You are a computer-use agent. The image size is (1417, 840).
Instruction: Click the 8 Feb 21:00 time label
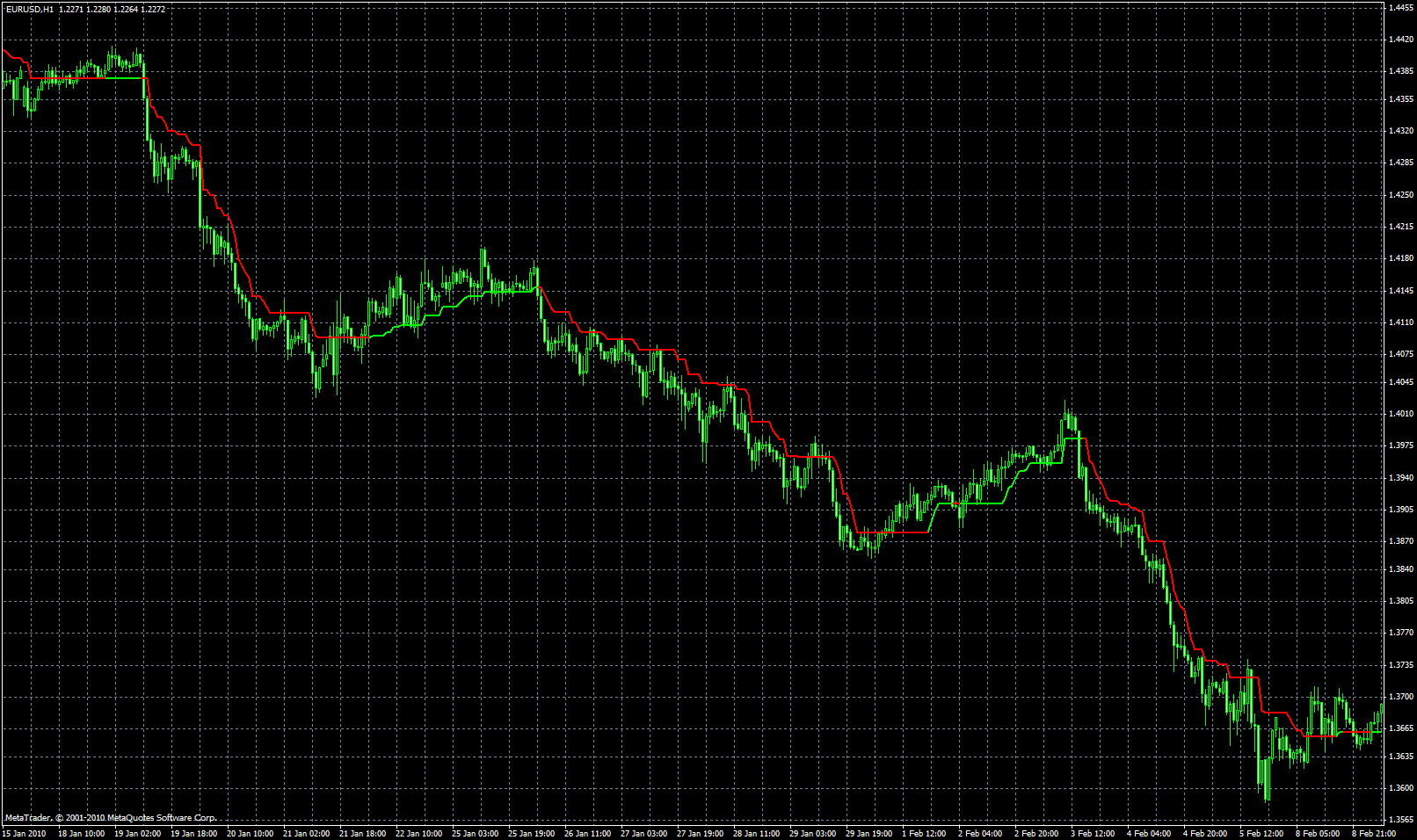(1374, 833)
